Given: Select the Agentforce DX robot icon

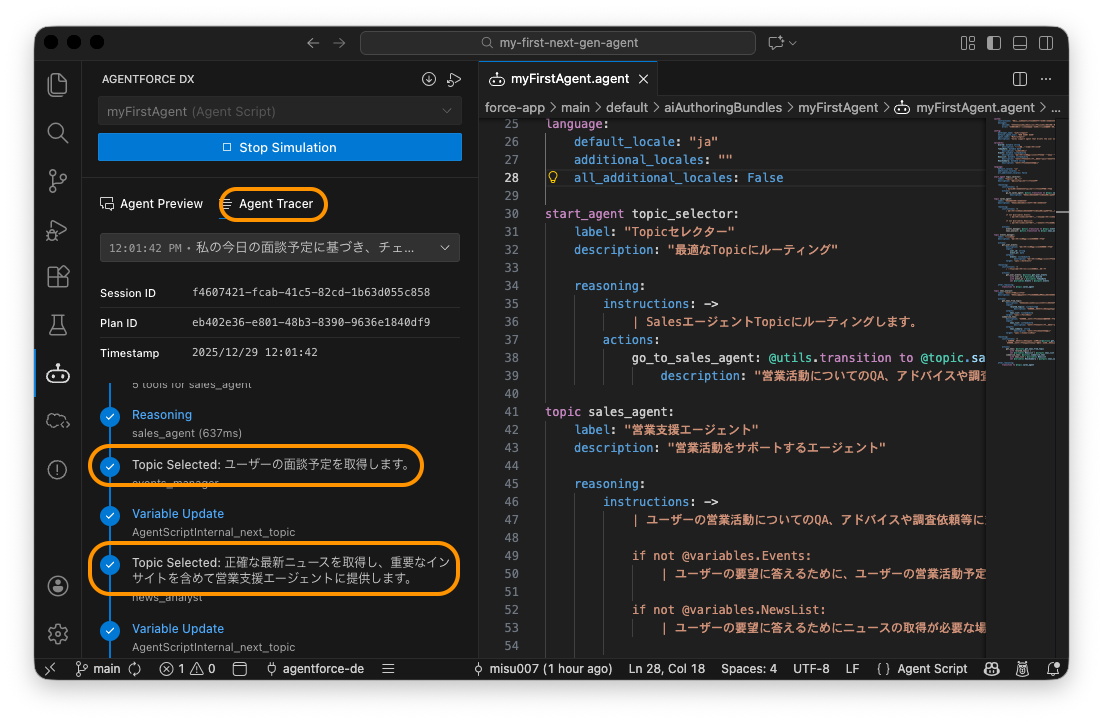Looking at the screenshot, I should (58, 374).
